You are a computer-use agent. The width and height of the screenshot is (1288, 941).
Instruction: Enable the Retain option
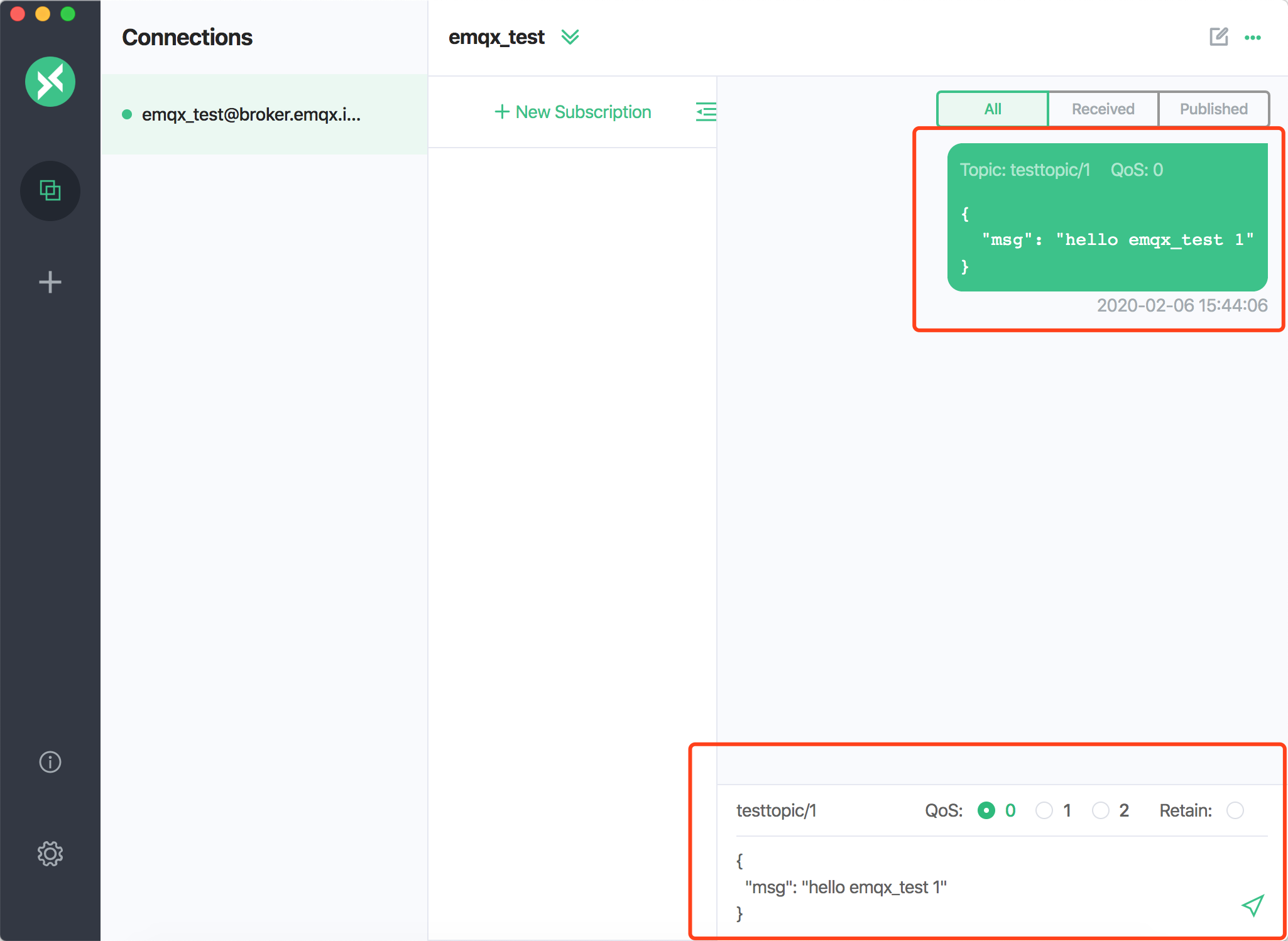[x=1234, y=810]
